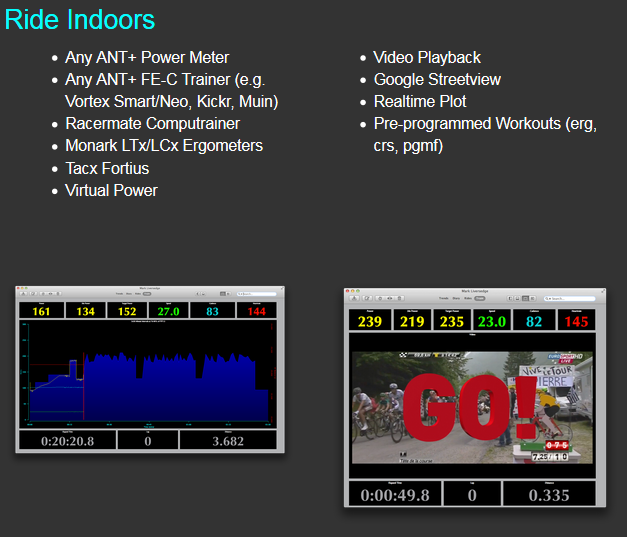
Task: Click the compose icon in video window toolbar
Action: point(369,298)
